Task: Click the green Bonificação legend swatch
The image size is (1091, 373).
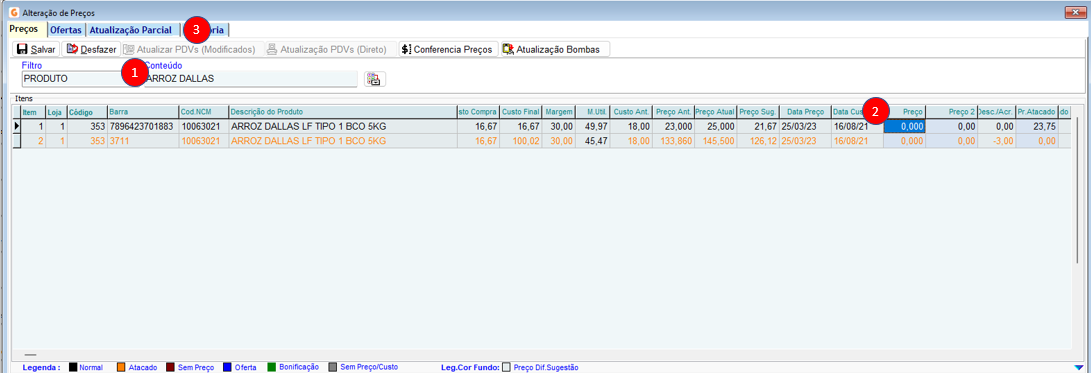Action: point(272,367)
